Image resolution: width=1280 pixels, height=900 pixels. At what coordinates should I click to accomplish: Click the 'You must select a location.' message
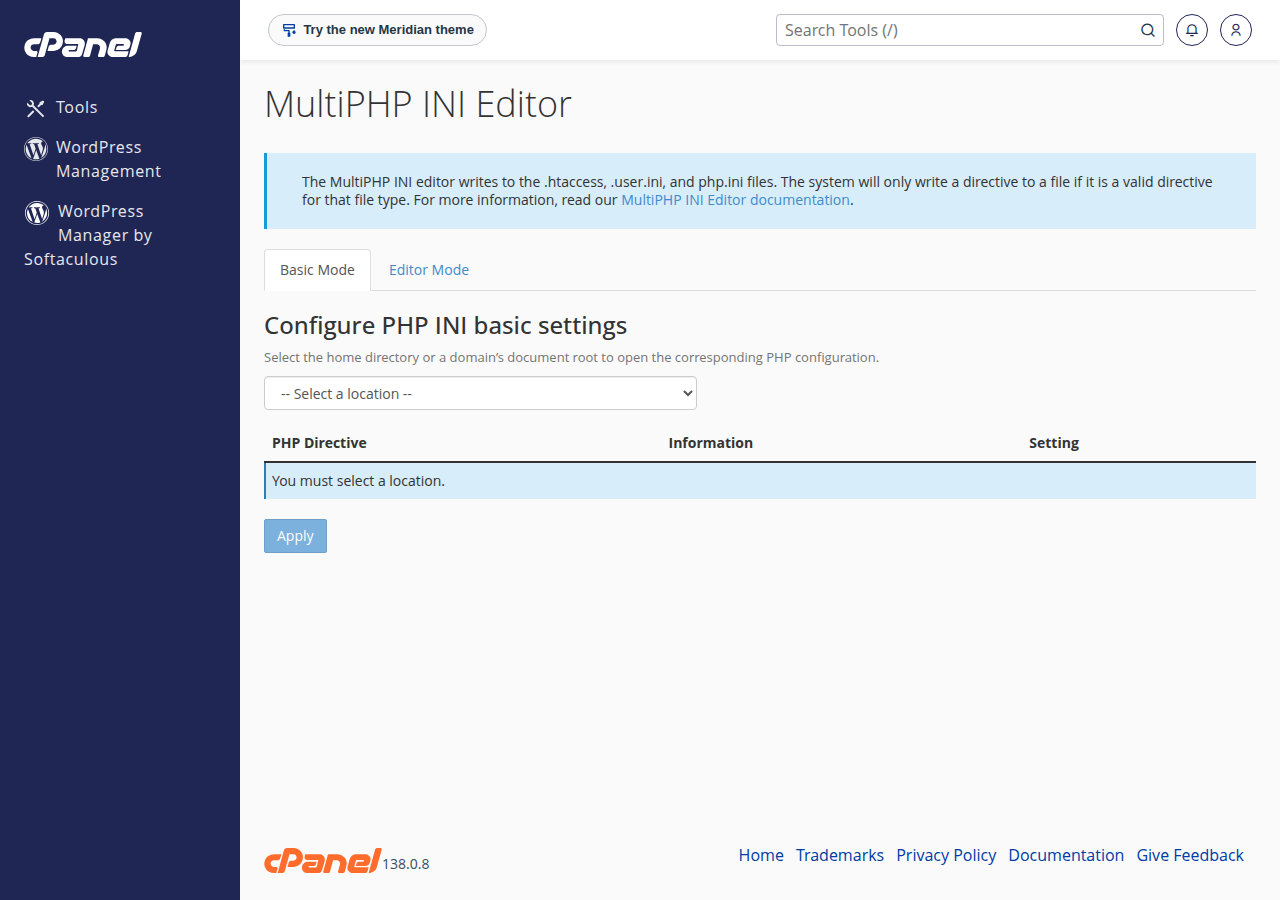358,481
